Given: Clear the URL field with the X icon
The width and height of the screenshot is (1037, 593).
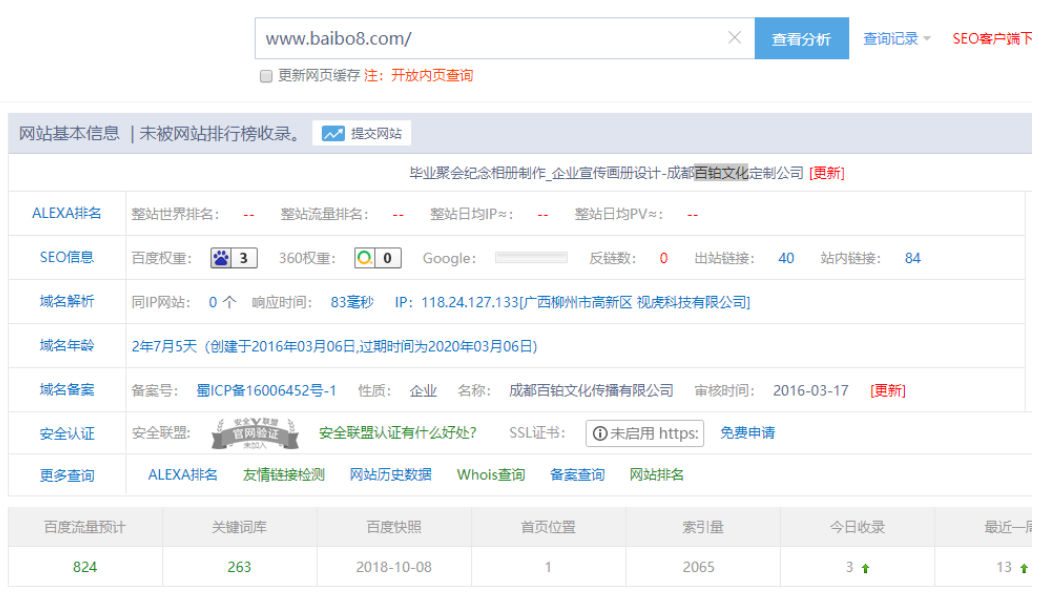Looking at the screenshot, I should 734,38.
